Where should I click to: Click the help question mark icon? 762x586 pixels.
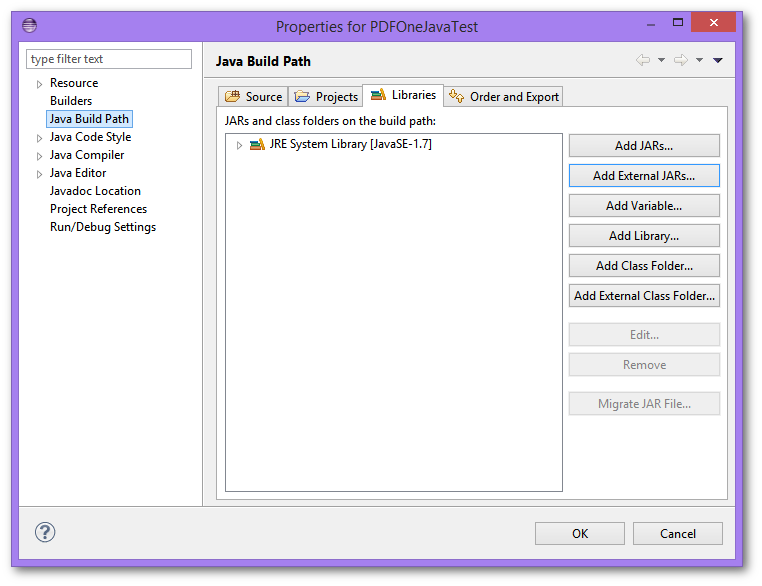point(45,532)
